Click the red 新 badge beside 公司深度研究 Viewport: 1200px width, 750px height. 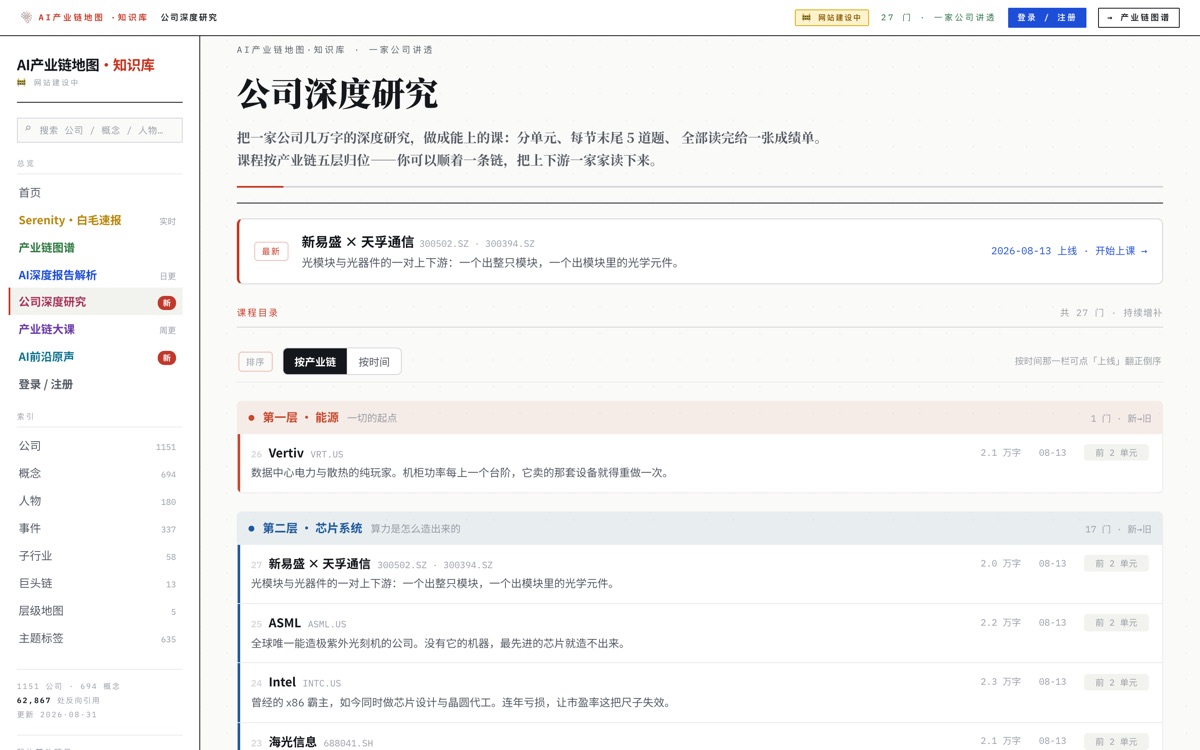167,302
